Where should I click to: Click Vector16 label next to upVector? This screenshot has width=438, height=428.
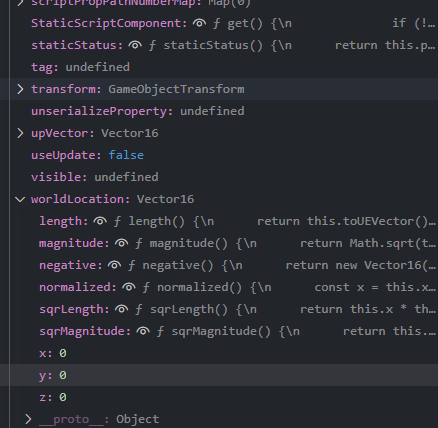point(130,133)
